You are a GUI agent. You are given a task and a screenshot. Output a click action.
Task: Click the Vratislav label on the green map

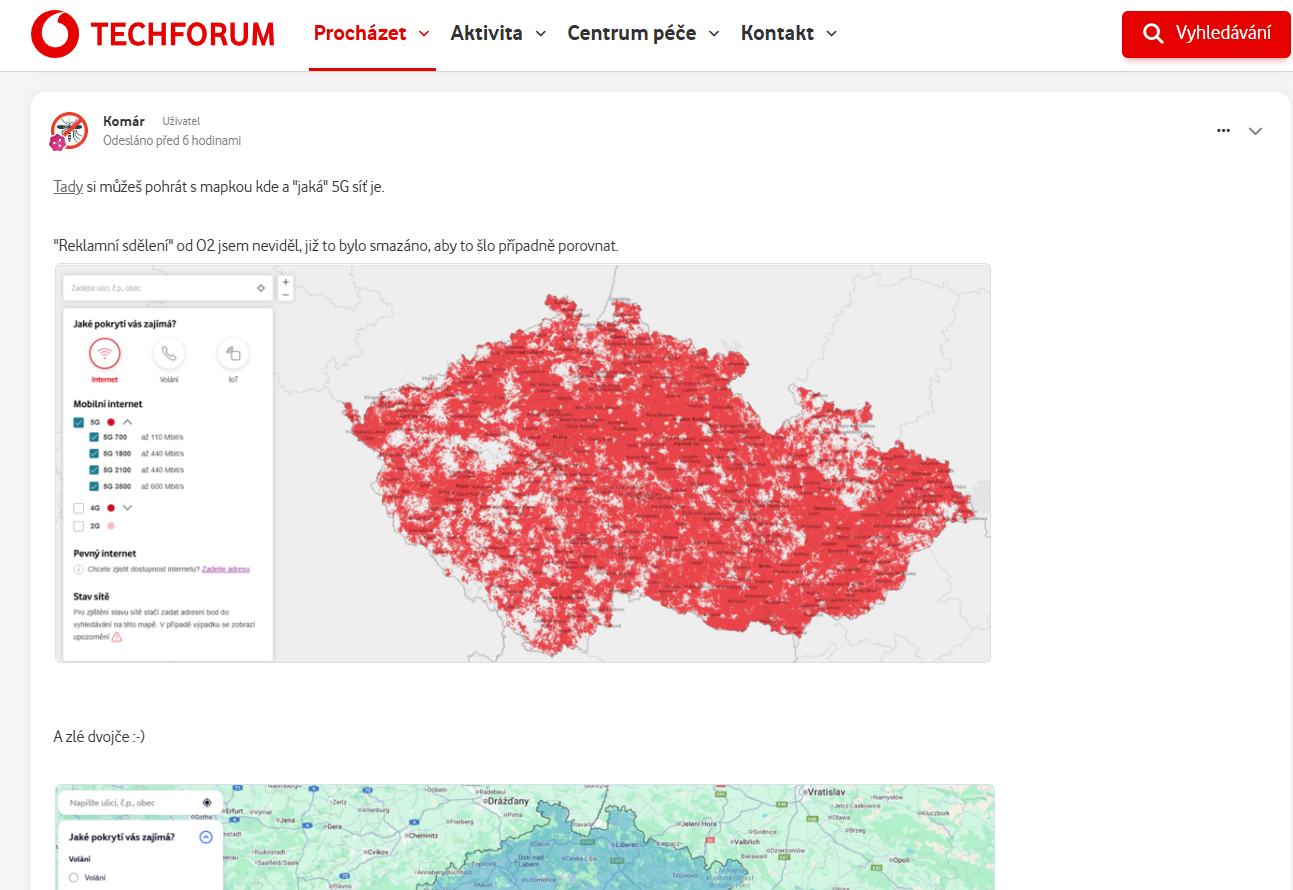point(828,790)
